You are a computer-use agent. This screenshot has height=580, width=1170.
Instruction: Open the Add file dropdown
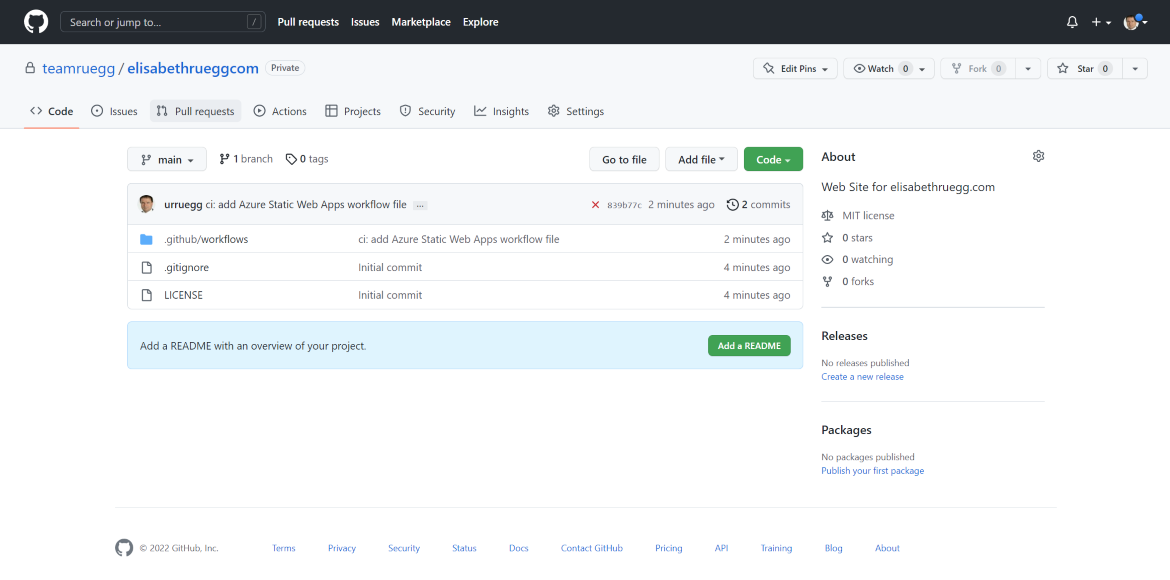[x=701, y=159]
